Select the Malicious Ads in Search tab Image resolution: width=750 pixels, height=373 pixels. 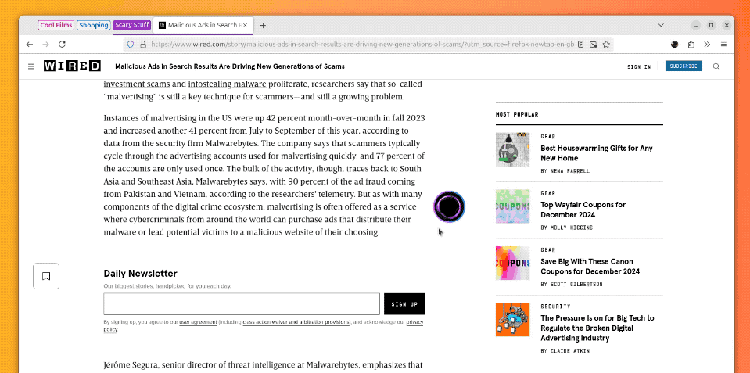tap(203, 25)
